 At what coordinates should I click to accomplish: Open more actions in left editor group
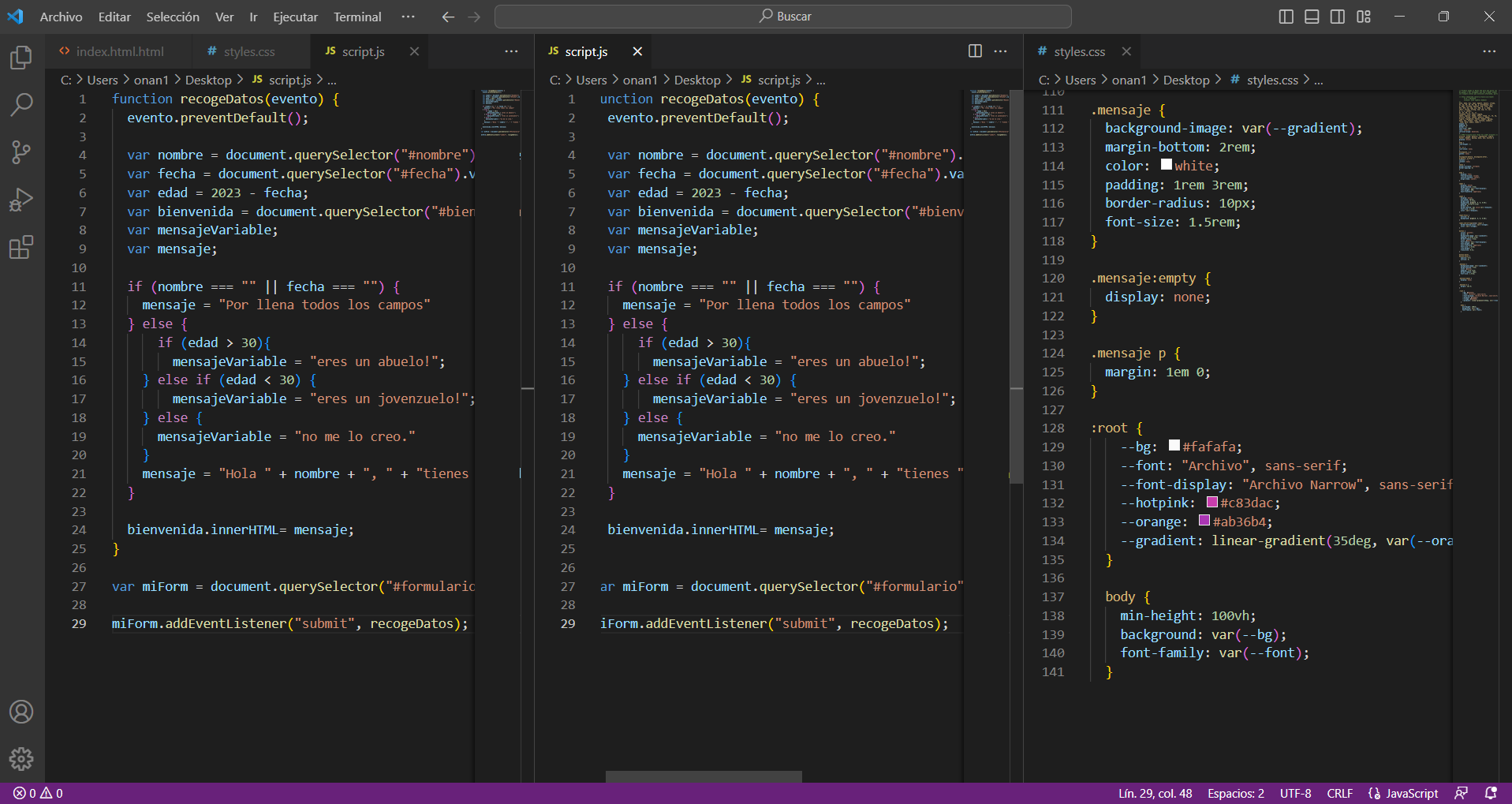point(511,51)
